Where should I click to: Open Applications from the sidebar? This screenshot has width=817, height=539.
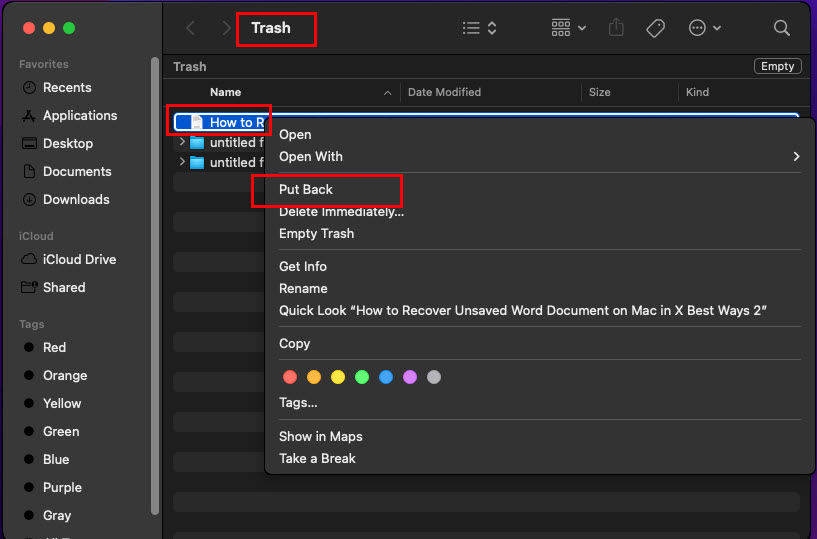(x=79, y=115)
